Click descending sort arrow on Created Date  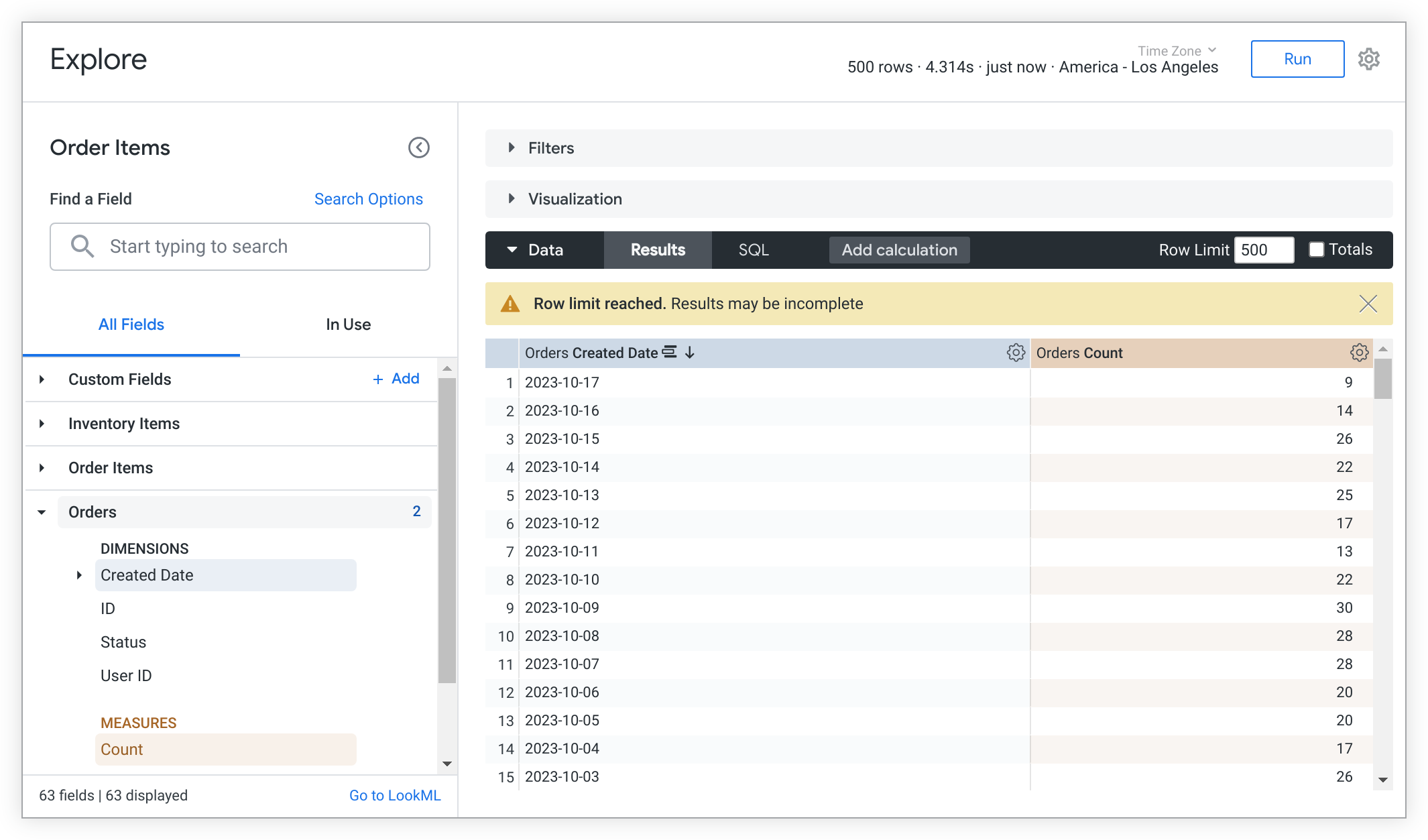[x=690, y=353]
